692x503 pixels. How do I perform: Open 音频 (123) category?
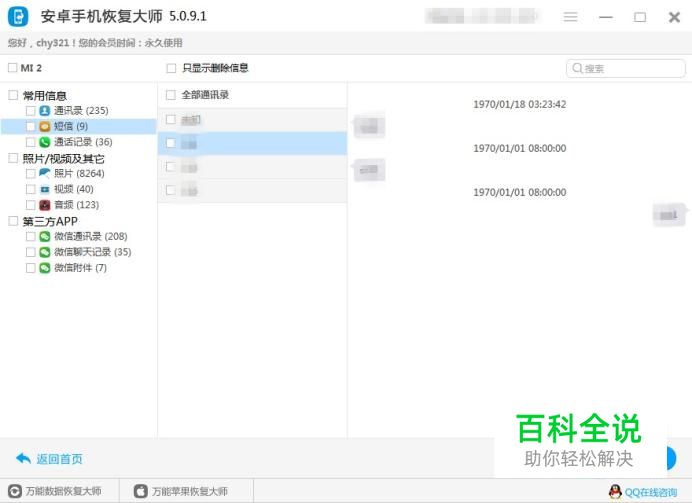coord(76,205)
